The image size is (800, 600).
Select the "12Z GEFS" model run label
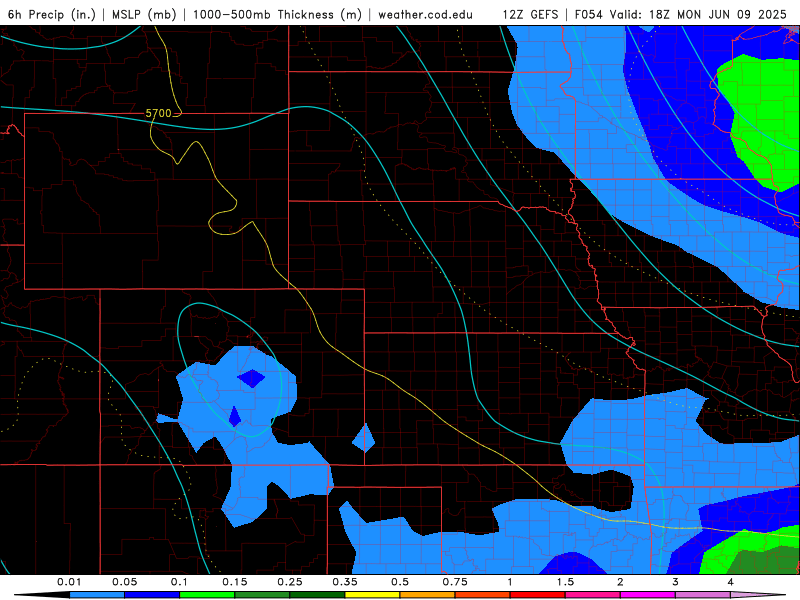pyautogui.click(x=530, y=14)
